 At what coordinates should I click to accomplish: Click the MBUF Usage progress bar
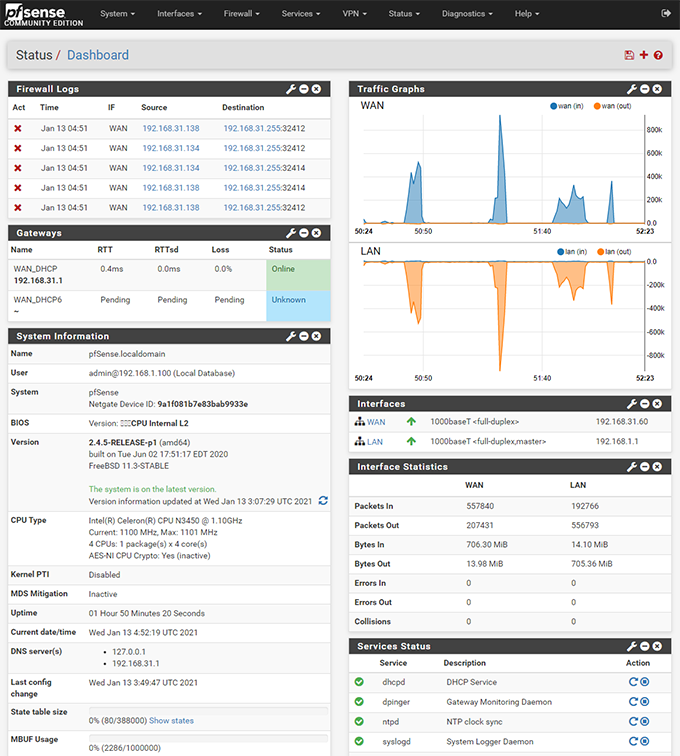point(208,738)
